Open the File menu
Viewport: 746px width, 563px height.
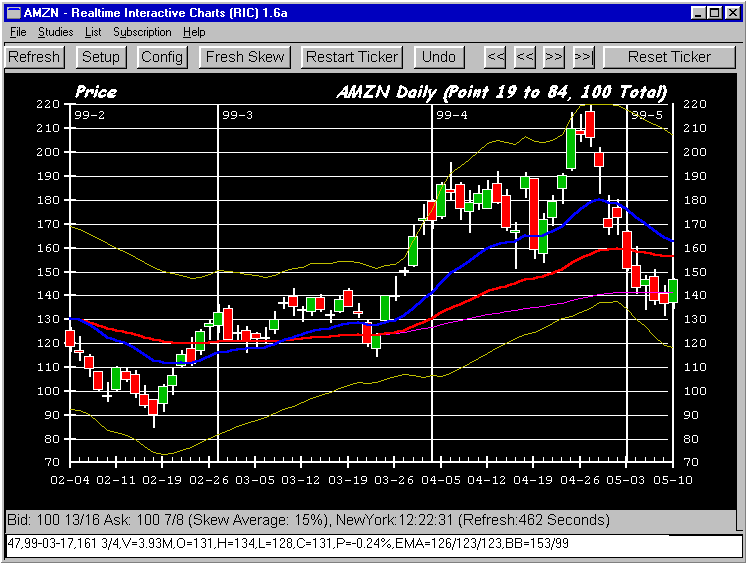[x=18, y=32]
